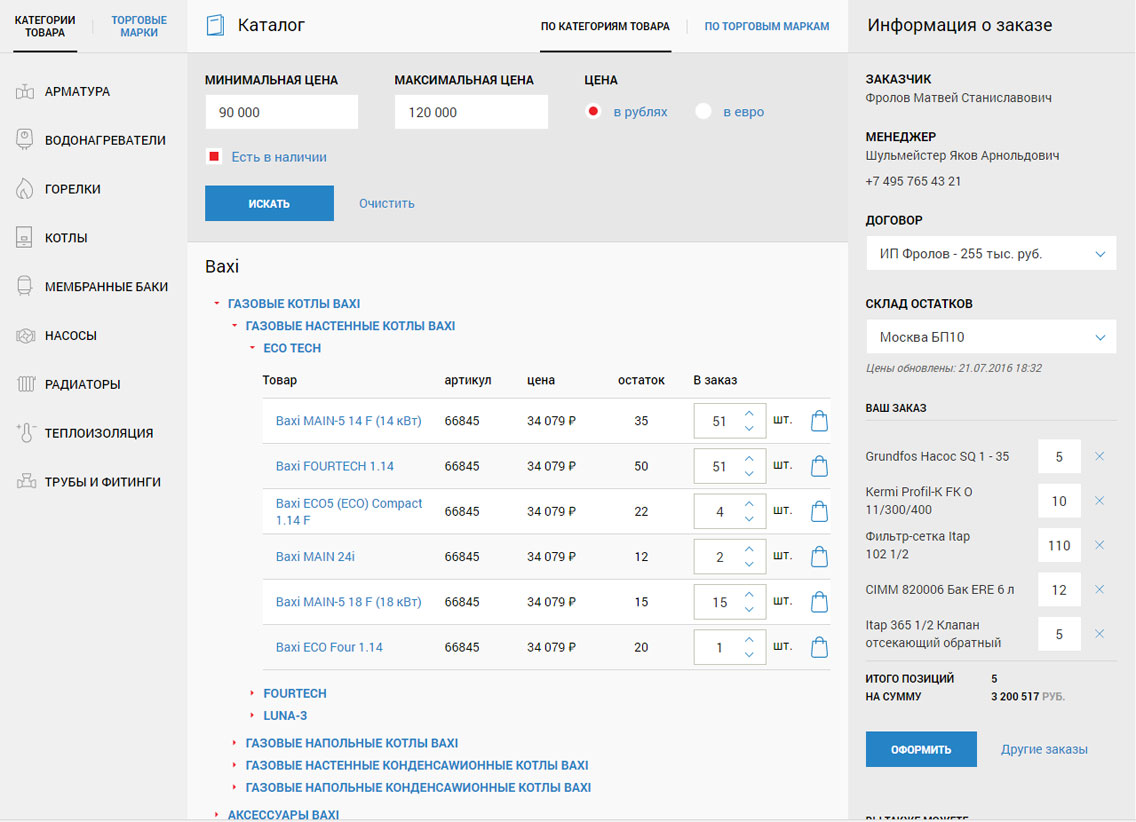Increase quantity for Baxi ECO5 Compact
This screenshot has height=822, width=1136.
point(749,504)
